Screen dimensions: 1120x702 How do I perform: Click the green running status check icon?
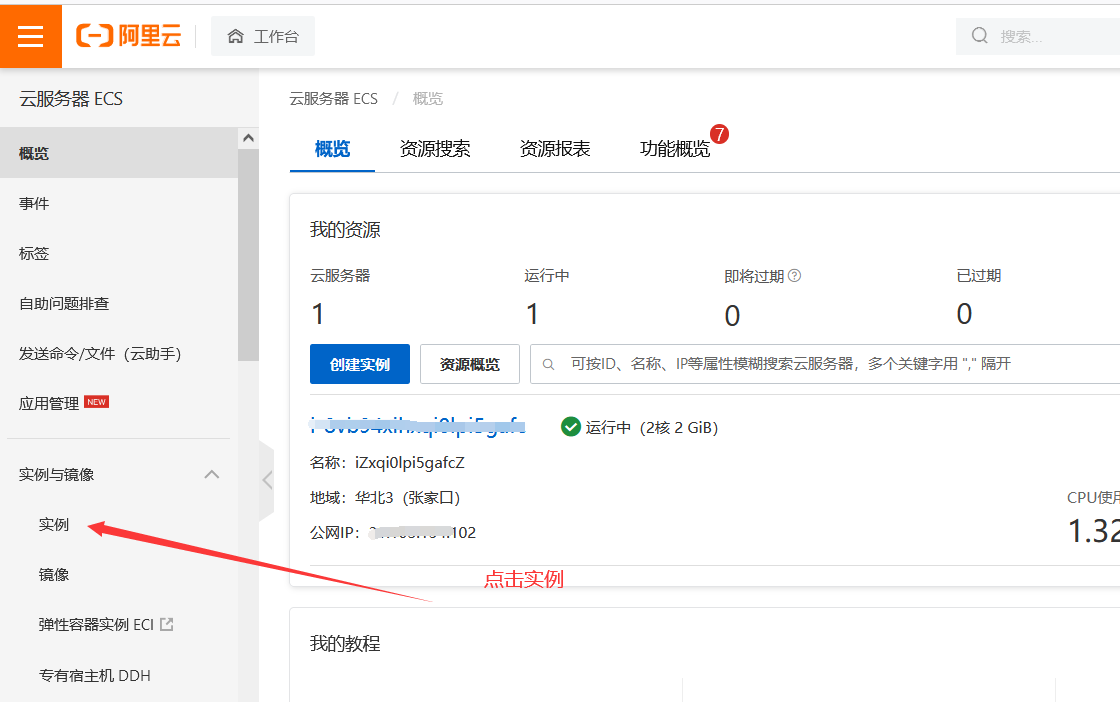click(571, 427)
